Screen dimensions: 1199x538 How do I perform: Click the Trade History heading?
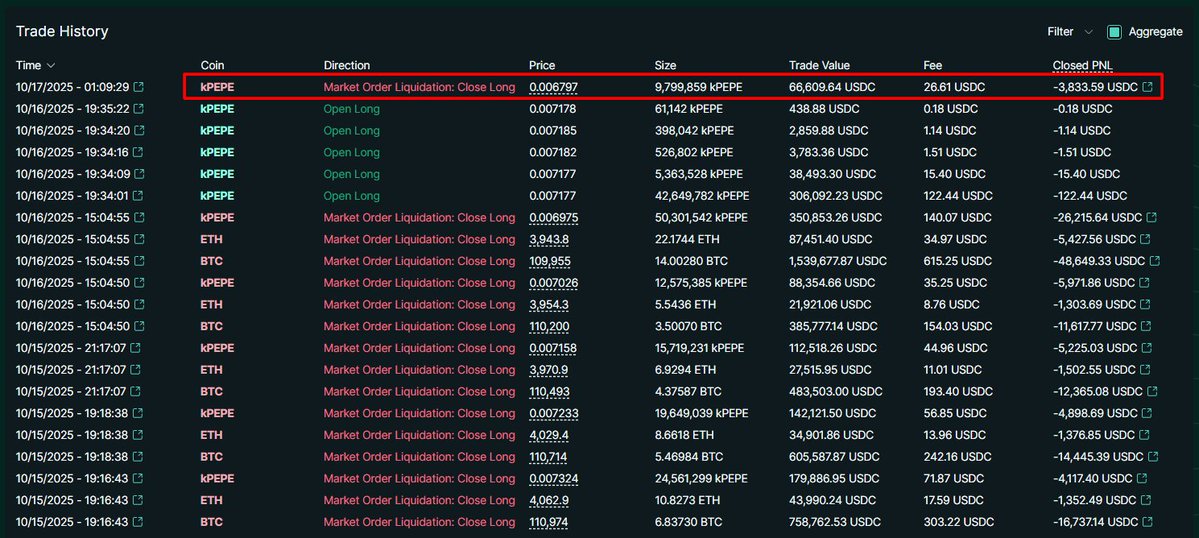(62, 31)
